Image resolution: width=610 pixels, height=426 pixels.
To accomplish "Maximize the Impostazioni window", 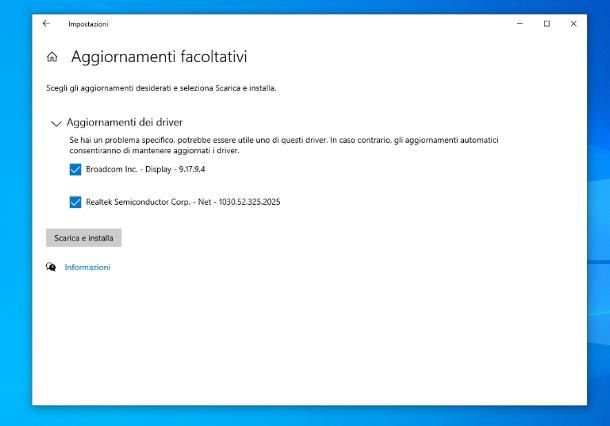I will coord(547,24).
